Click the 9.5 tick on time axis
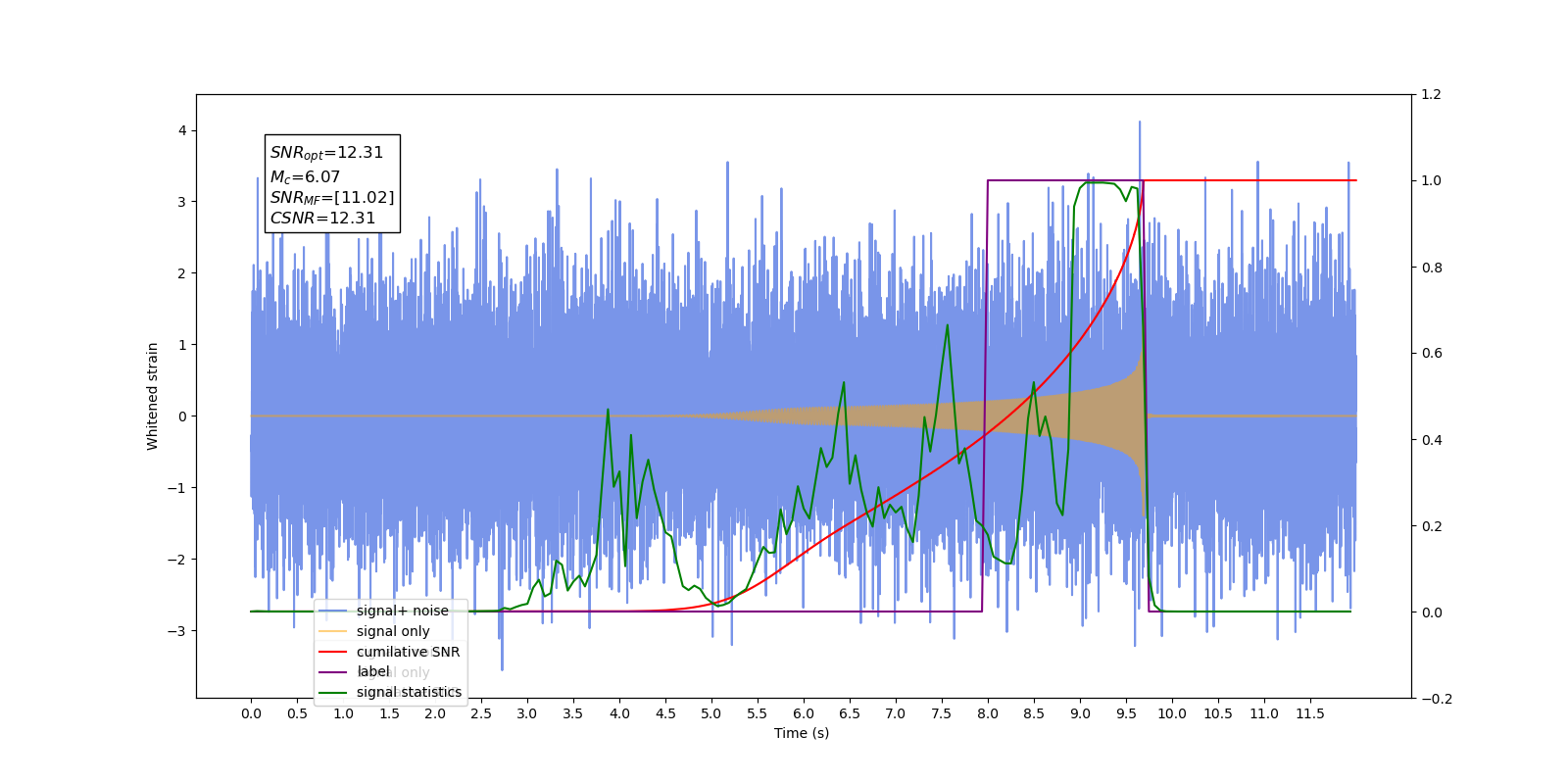This screenshot has width=1568, height=784. point(1126,713)
